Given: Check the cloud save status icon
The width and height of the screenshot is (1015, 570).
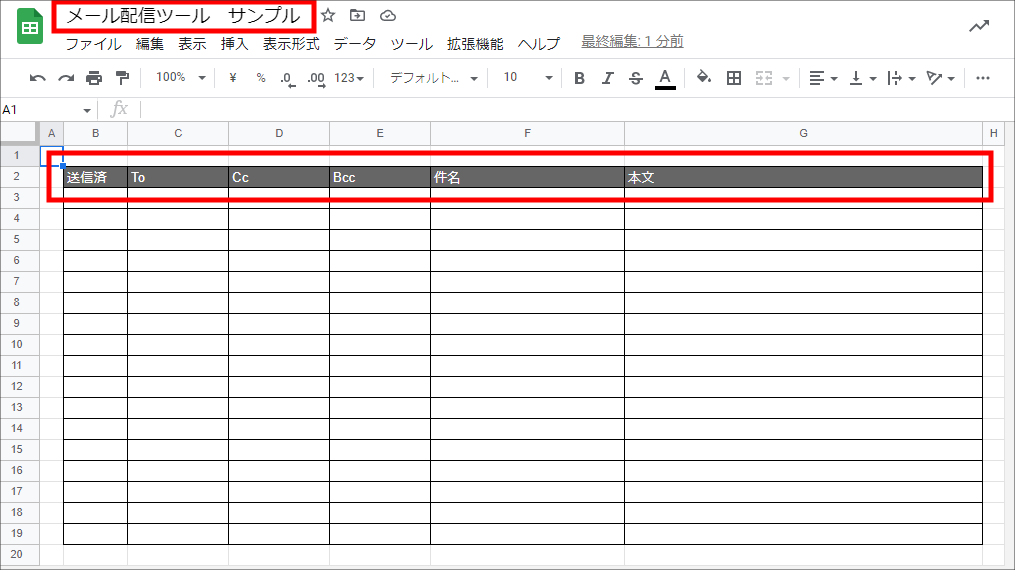Looking at the screenshot, I should pyautogui.click(x=388, y=16).
